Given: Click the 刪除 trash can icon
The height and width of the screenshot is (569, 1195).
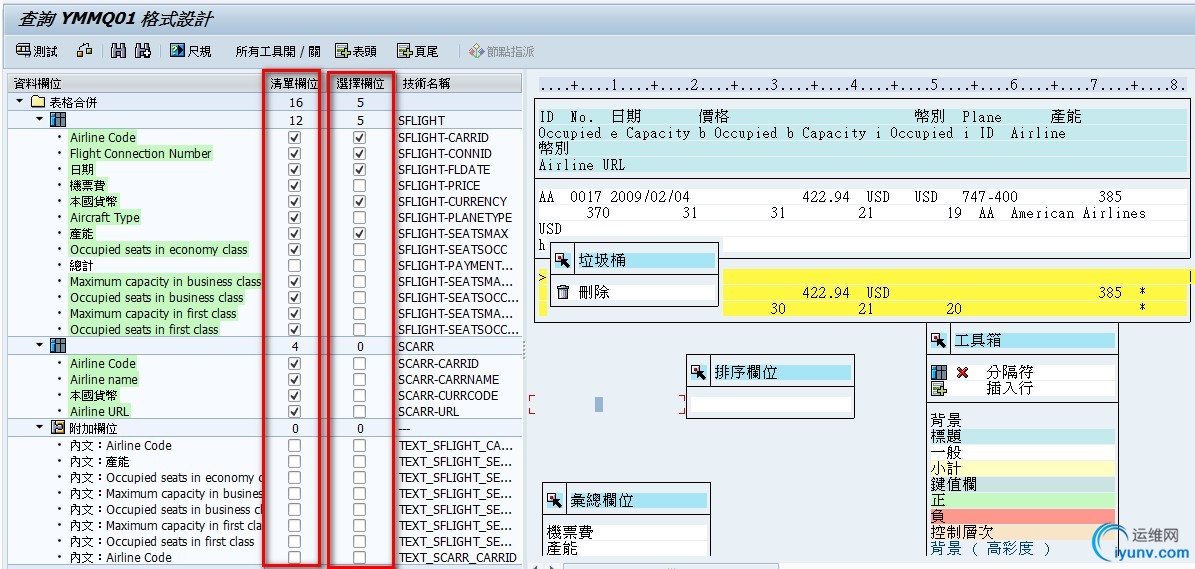Looking at the screenshot, I should click(x=563, y=292).
